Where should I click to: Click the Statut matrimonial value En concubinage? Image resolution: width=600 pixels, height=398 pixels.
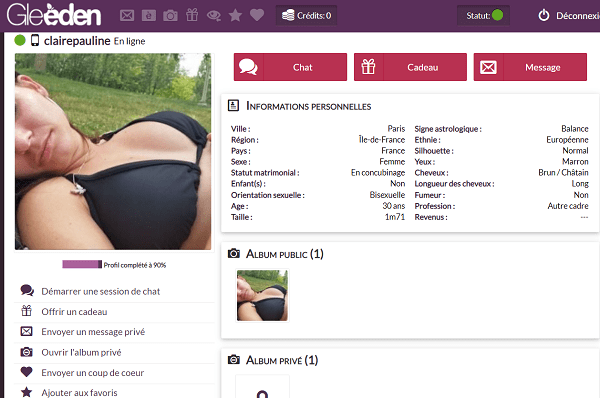point(378,173)
